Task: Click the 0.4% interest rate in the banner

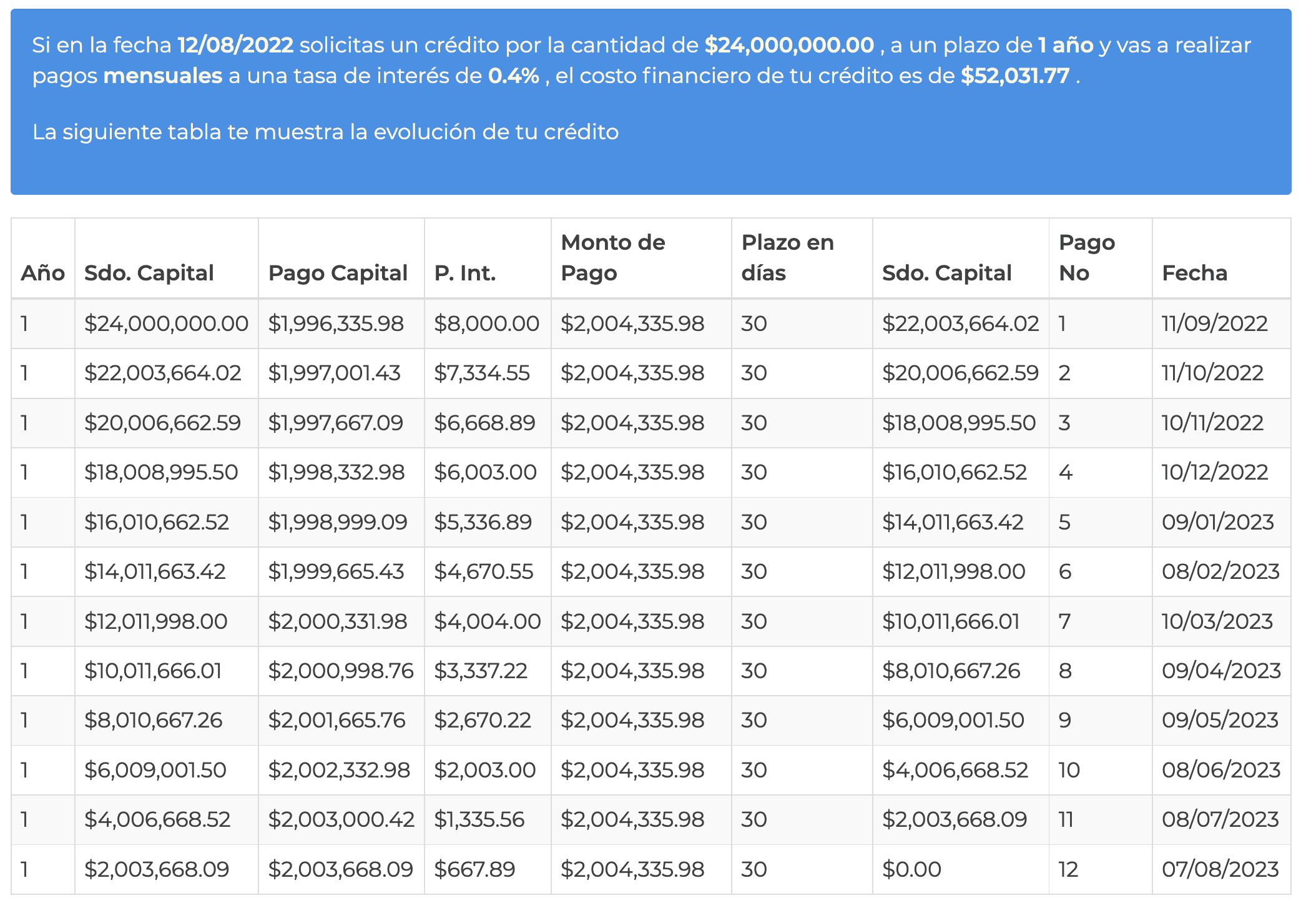Action: tap(514, 76)
